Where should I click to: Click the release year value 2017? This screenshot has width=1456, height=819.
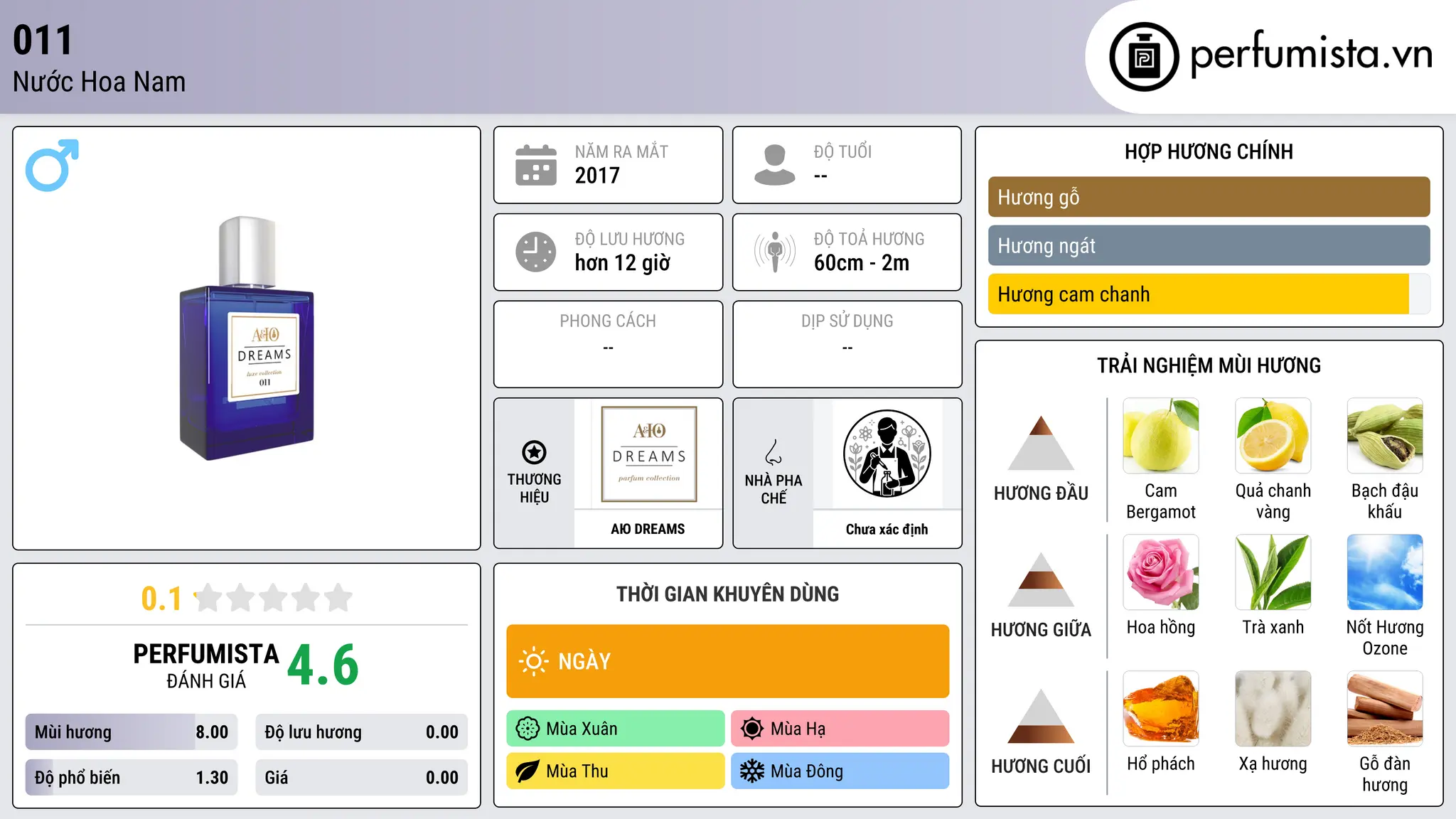[597, 175]
